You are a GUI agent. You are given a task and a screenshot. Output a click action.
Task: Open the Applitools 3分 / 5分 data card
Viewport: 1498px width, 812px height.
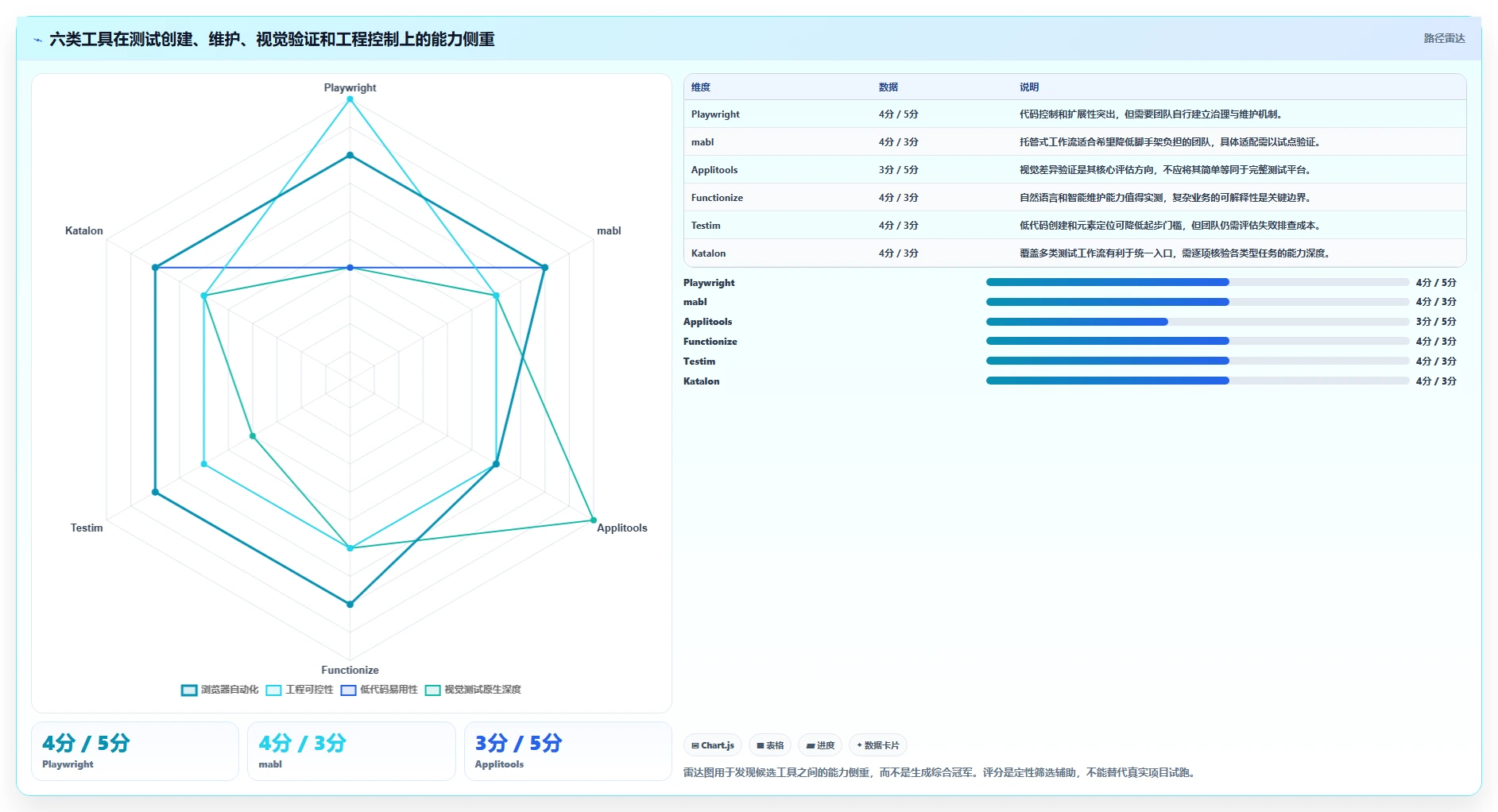point(568,751)
